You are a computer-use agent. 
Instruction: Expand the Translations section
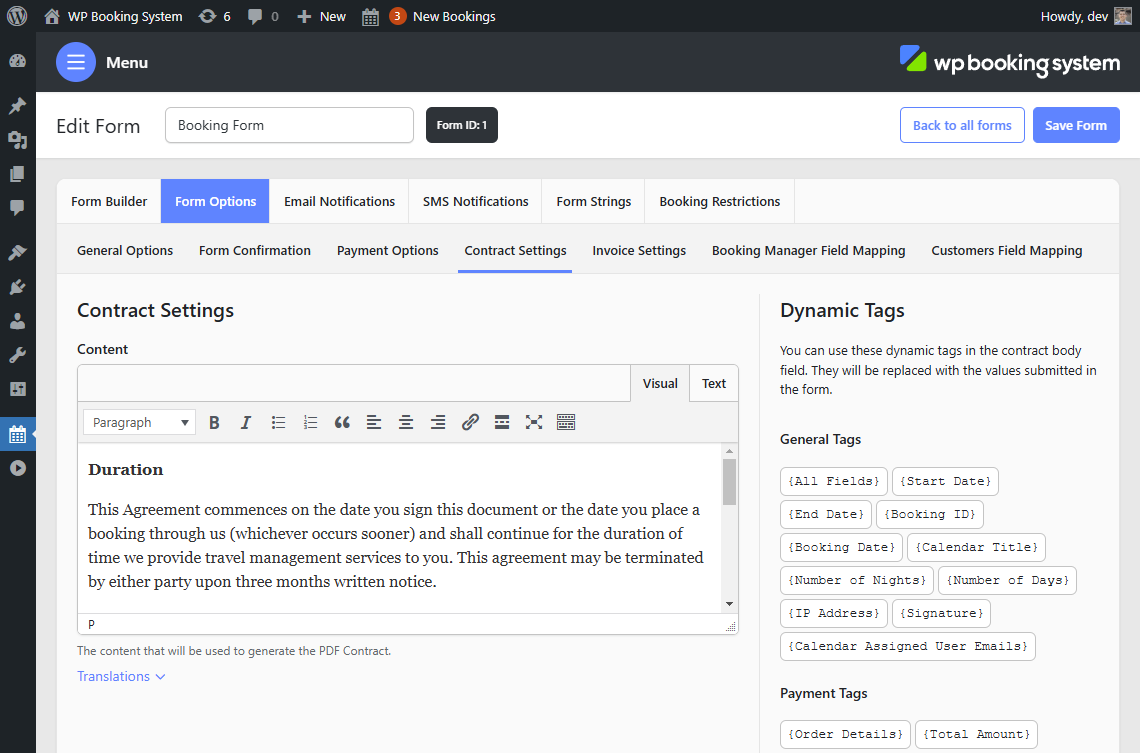pyautogui.click(x=121, y=676)
